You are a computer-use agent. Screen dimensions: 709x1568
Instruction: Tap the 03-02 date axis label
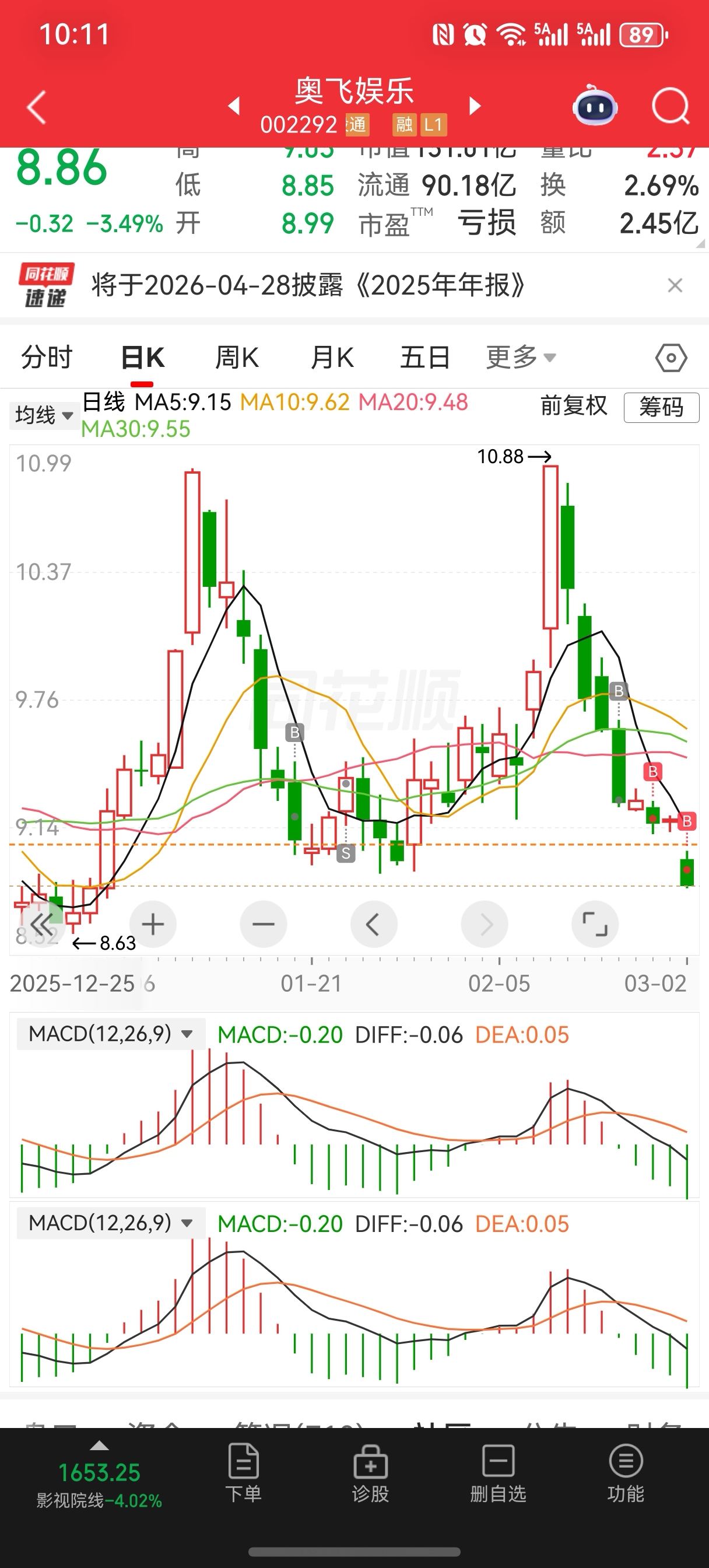(655, 983)
